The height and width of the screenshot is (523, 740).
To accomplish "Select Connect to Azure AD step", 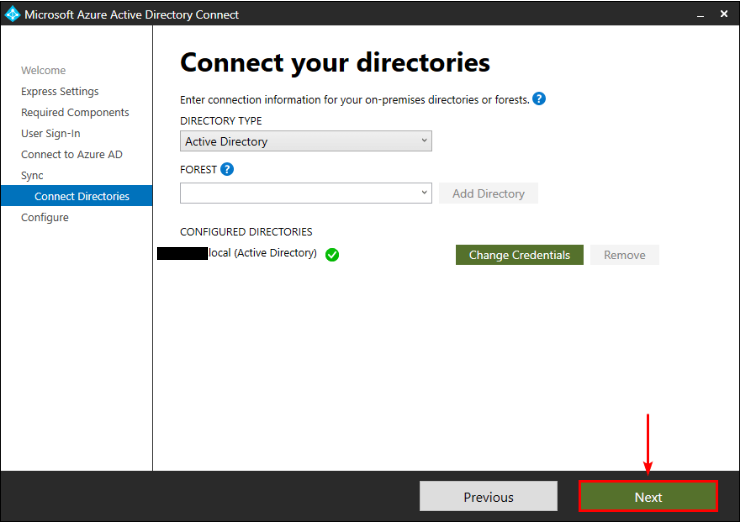I will click(72, 154).
